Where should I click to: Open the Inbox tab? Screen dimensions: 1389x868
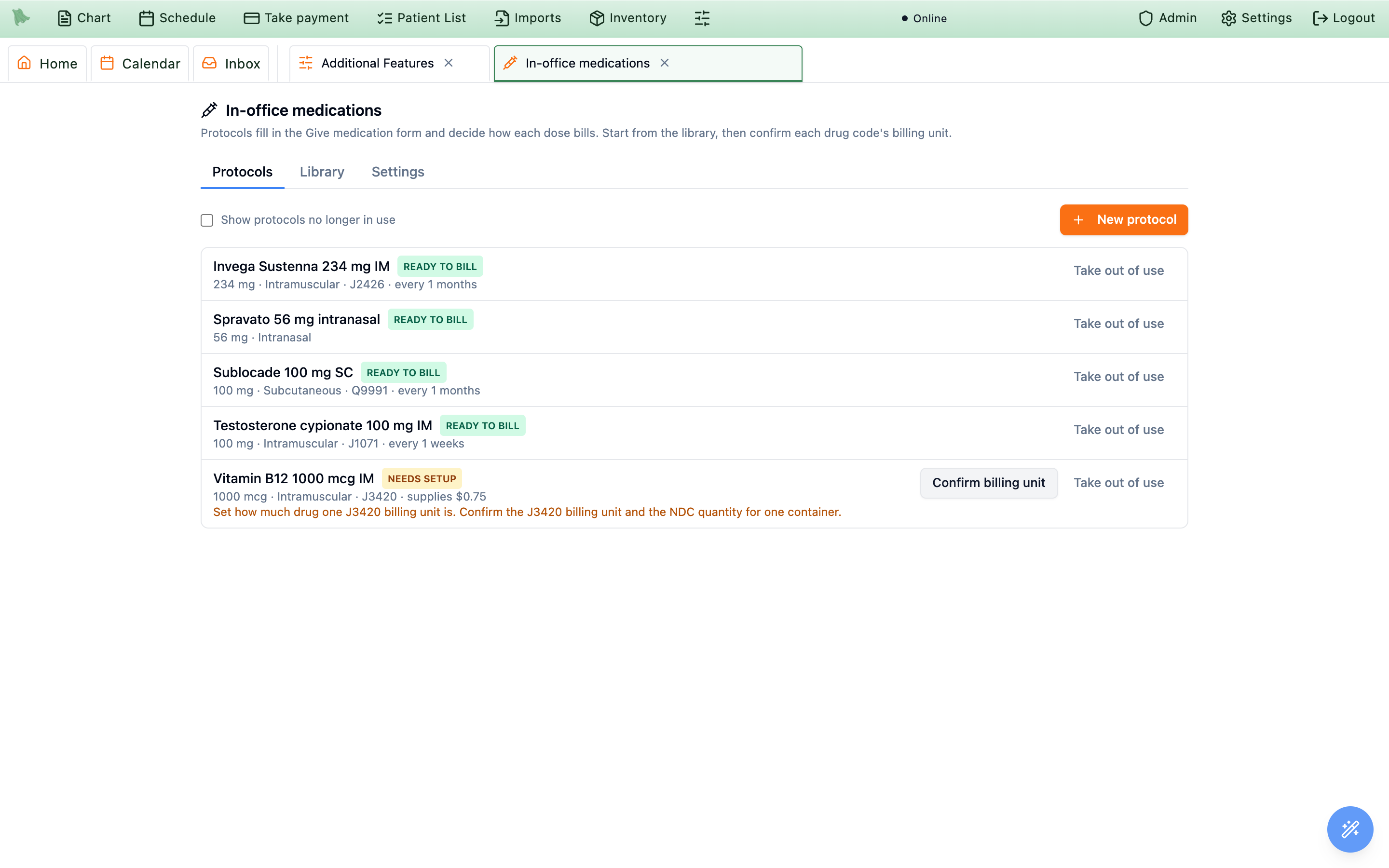coord(231,63)
